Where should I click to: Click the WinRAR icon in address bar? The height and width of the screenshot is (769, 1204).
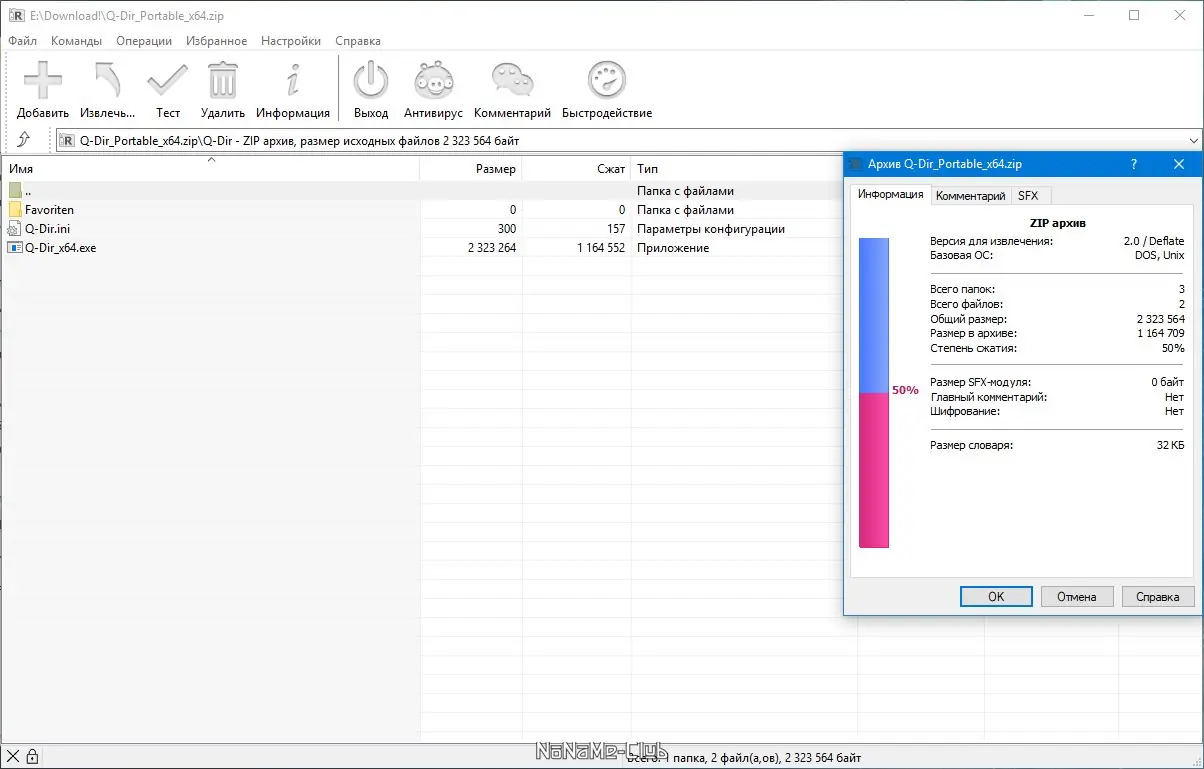(68, 141)
